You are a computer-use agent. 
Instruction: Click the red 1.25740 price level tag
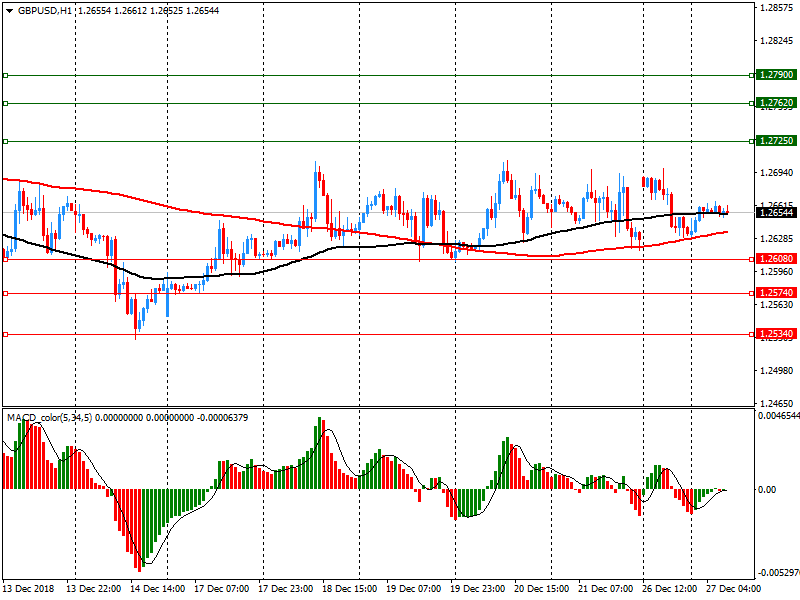click(x=776, y=293)
